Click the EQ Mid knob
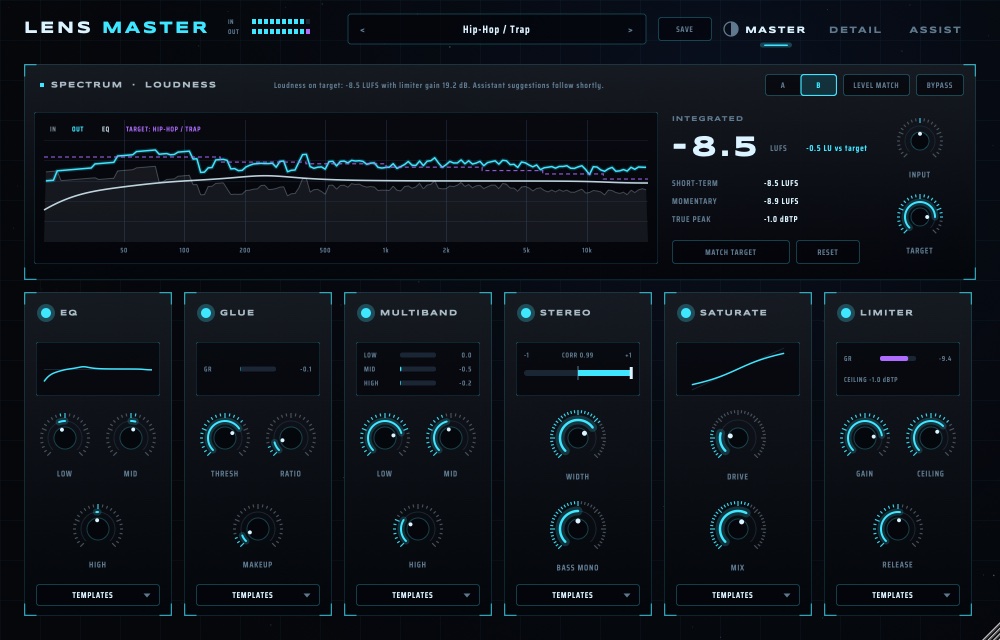Image resolution: width=1000 pixels, height=640 pixels. 131,437
